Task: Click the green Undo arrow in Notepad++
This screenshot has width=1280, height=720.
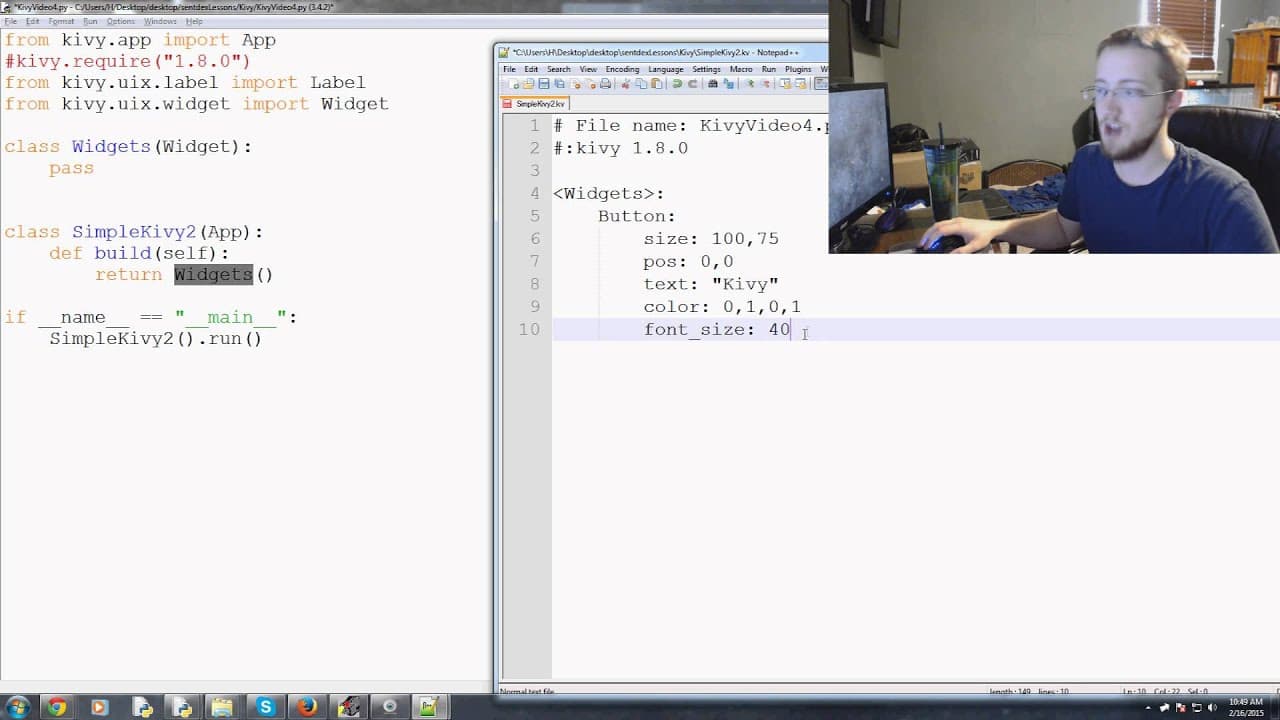Action: (677, 84)
